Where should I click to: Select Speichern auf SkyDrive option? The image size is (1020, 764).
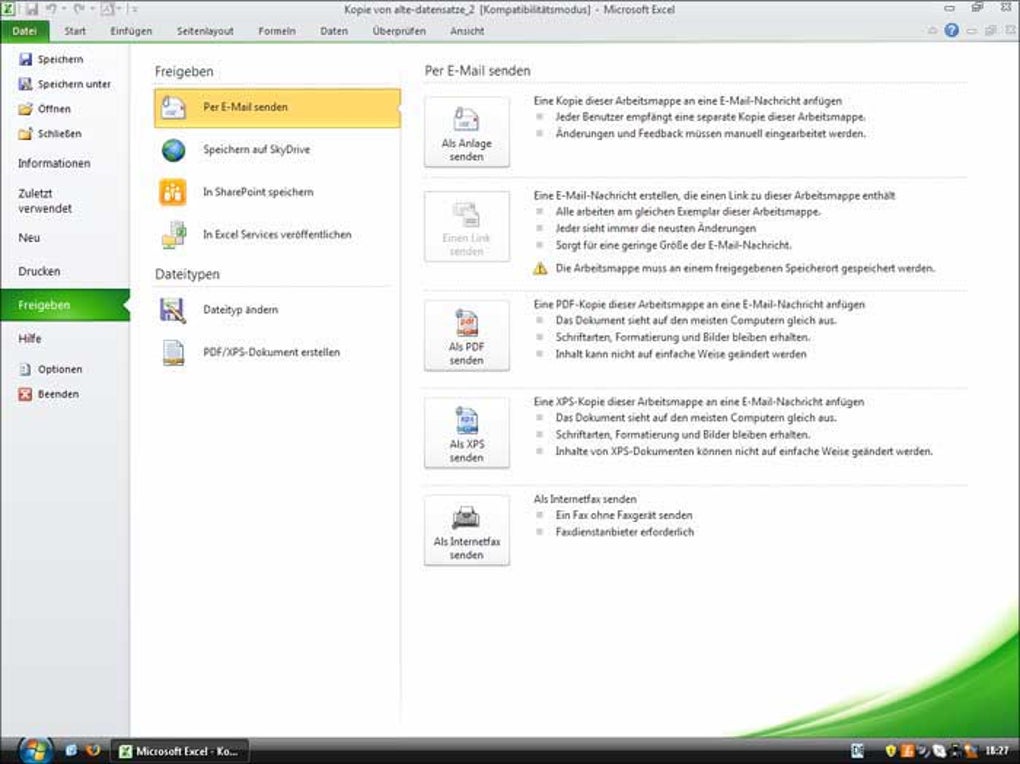pos(277,150)
